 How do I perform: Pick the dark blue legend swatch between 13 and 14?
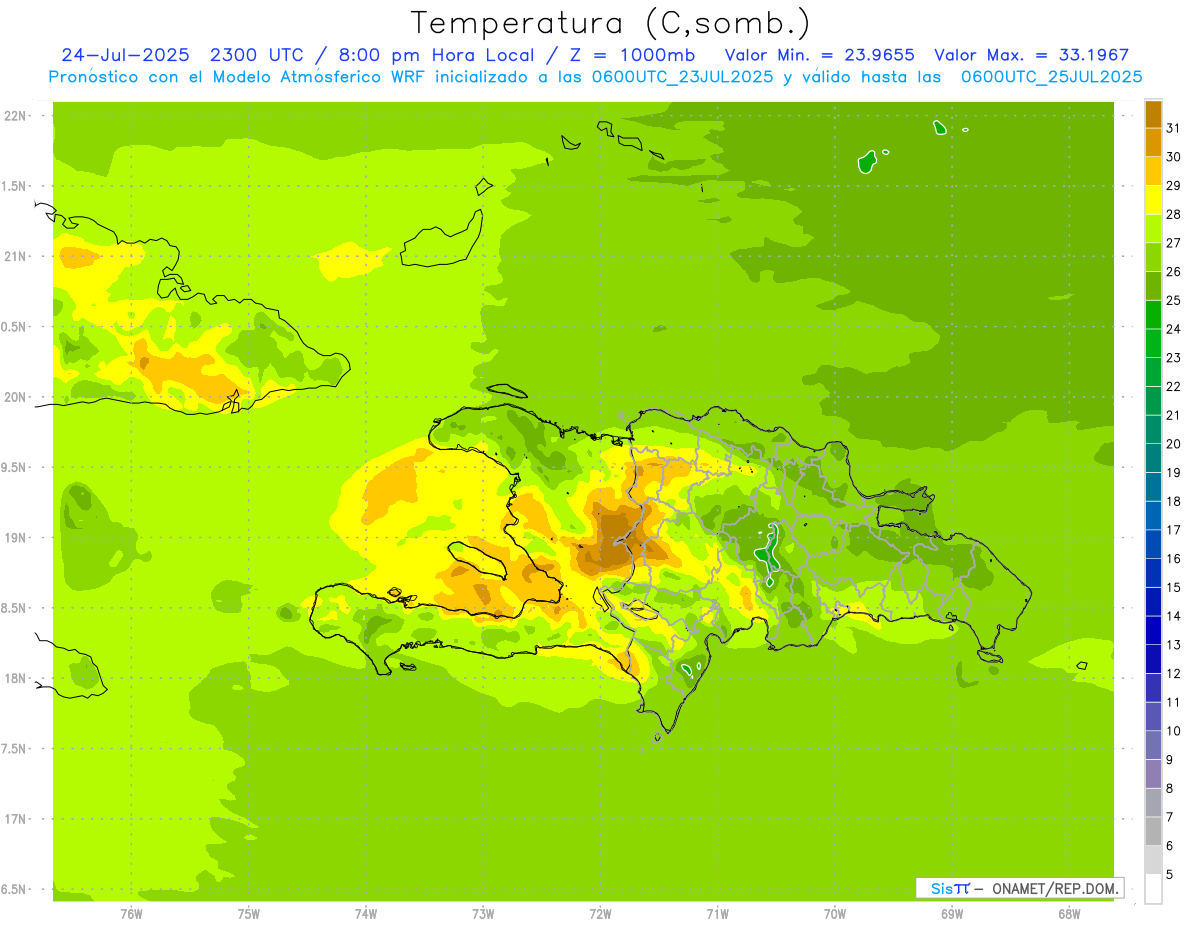[1153, 630]
